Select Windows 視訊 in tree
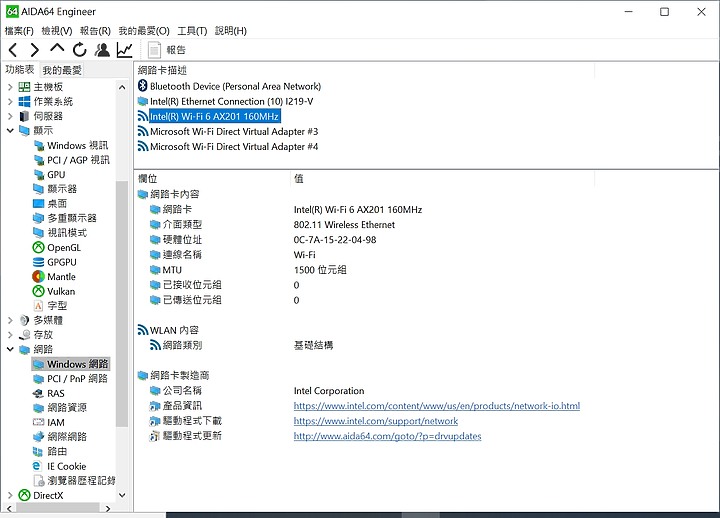This screenshot has height=518, width=720. click(71, 146)
